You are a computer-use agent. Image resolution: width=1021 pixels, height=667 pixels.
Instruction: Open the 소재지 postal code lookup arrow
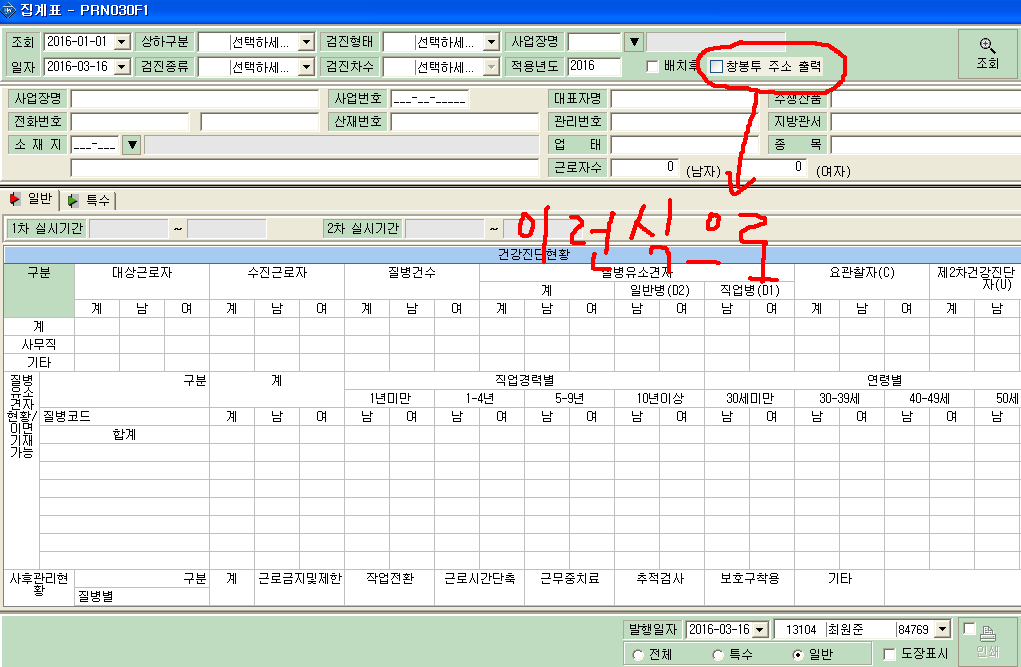click(132, 145)
